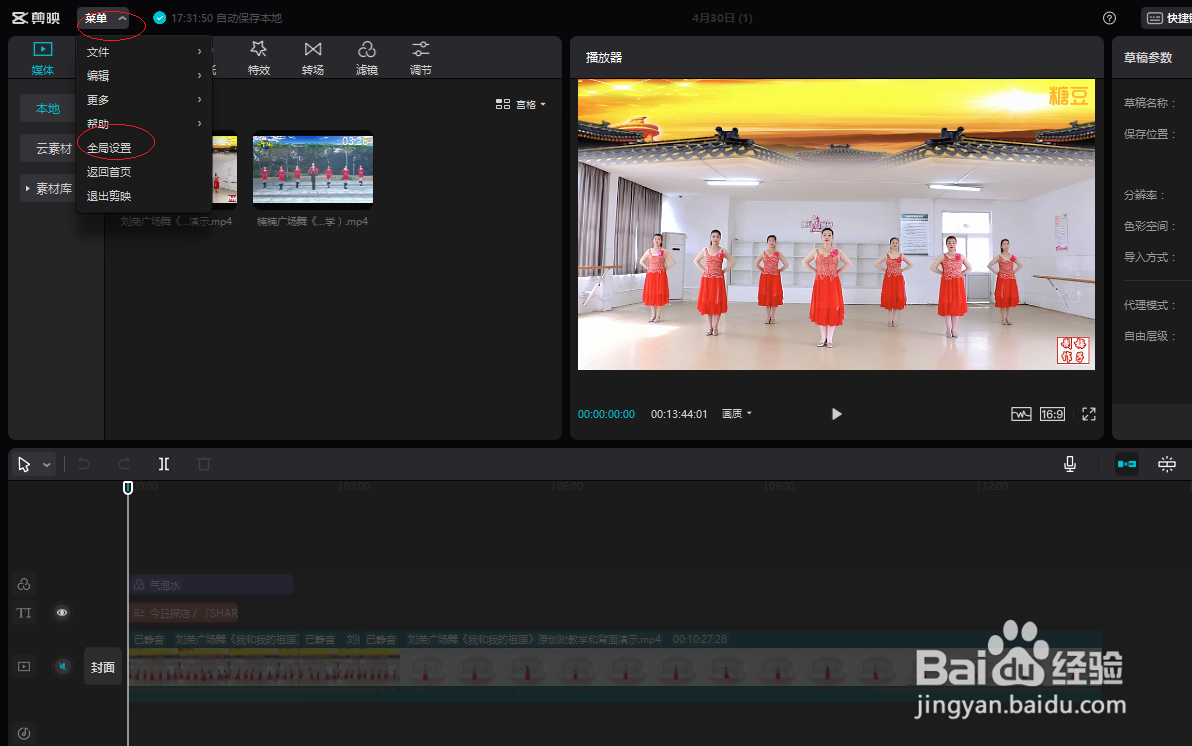Image resolution: width=1192 pixels, height=746 pixels.
Task: Select the 03:26 video thumbnail
Action: tap(312, 171)
